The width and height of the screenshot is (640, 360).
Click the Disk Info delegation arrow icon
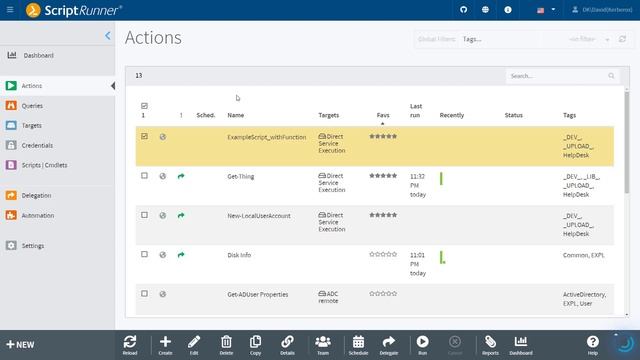181,255
